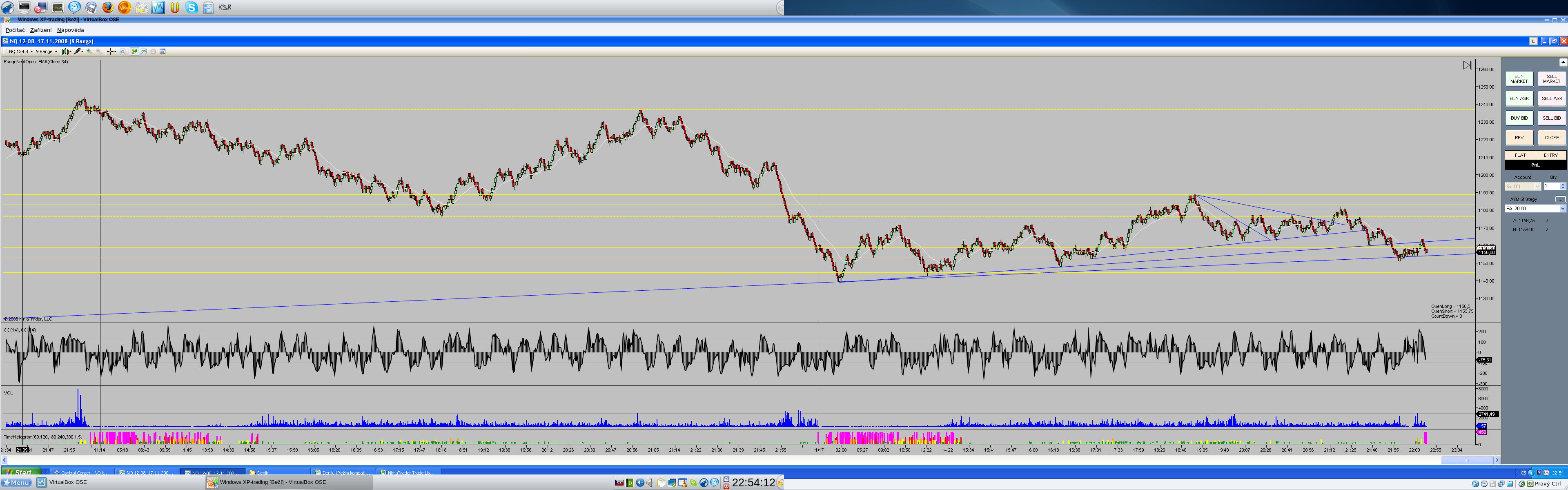Open the Zařízení menu
Viewport: 1568px width, 490px height.
point(41,30)
